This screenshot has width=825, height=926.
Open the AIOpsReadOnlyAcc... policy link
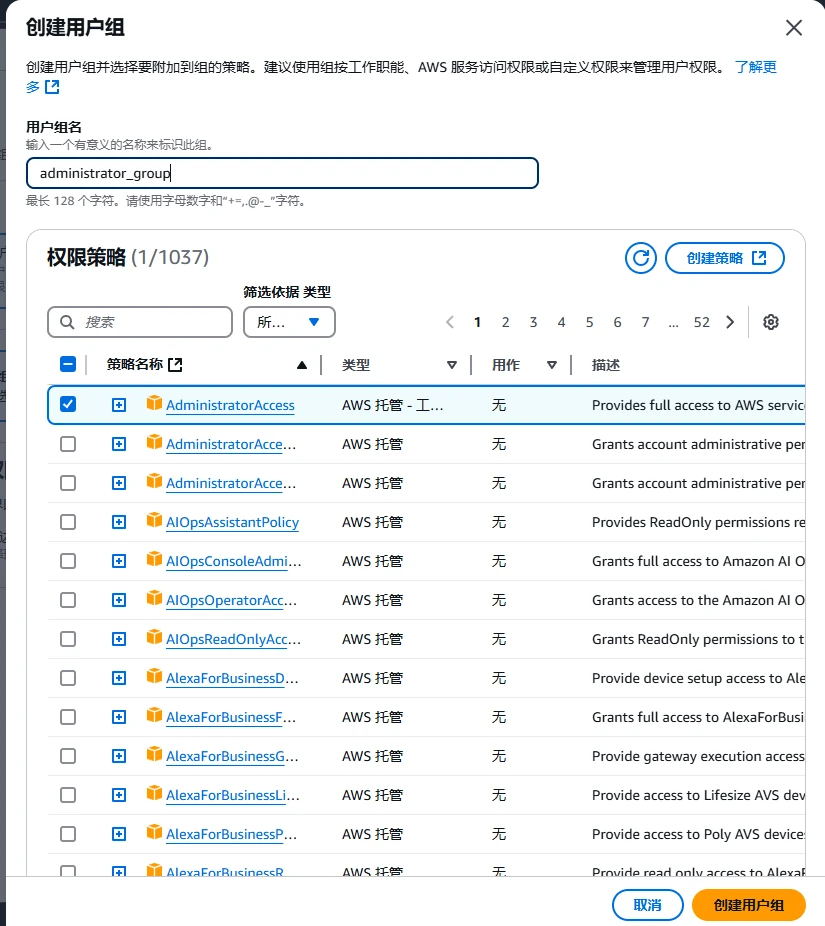pyautogui.click(x=233, y=639)
